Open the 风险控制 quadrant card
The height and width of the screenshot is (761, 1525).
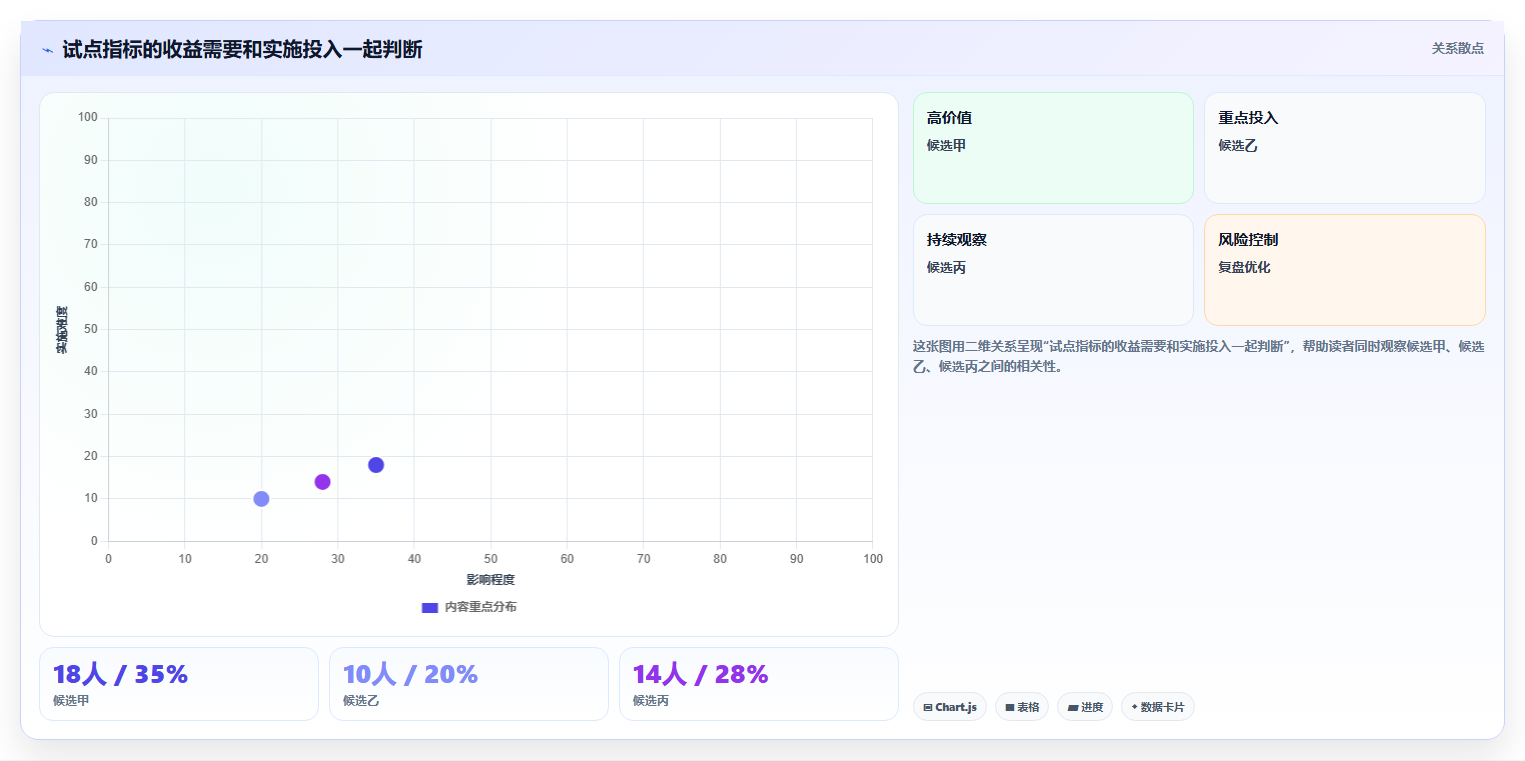pyautogui.click(x=1344, y=270)
